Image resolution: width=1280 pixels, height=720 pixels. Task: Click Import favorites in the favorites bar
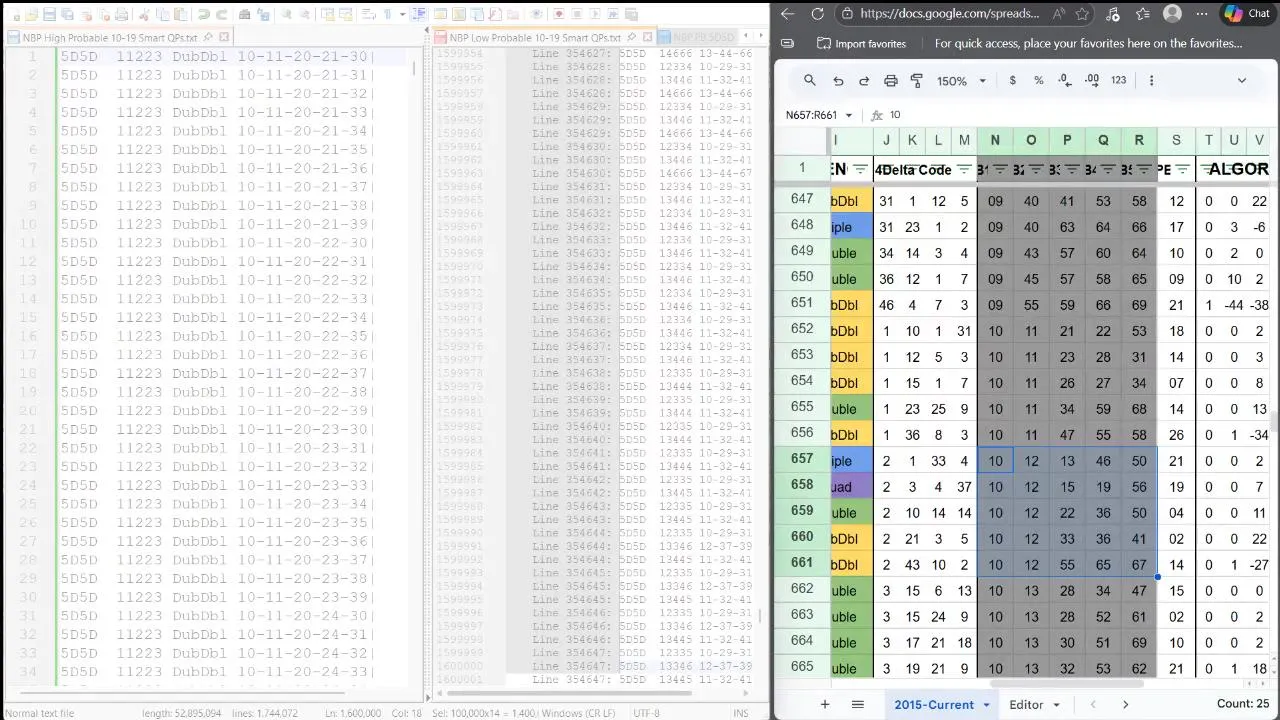click(861, 44)
